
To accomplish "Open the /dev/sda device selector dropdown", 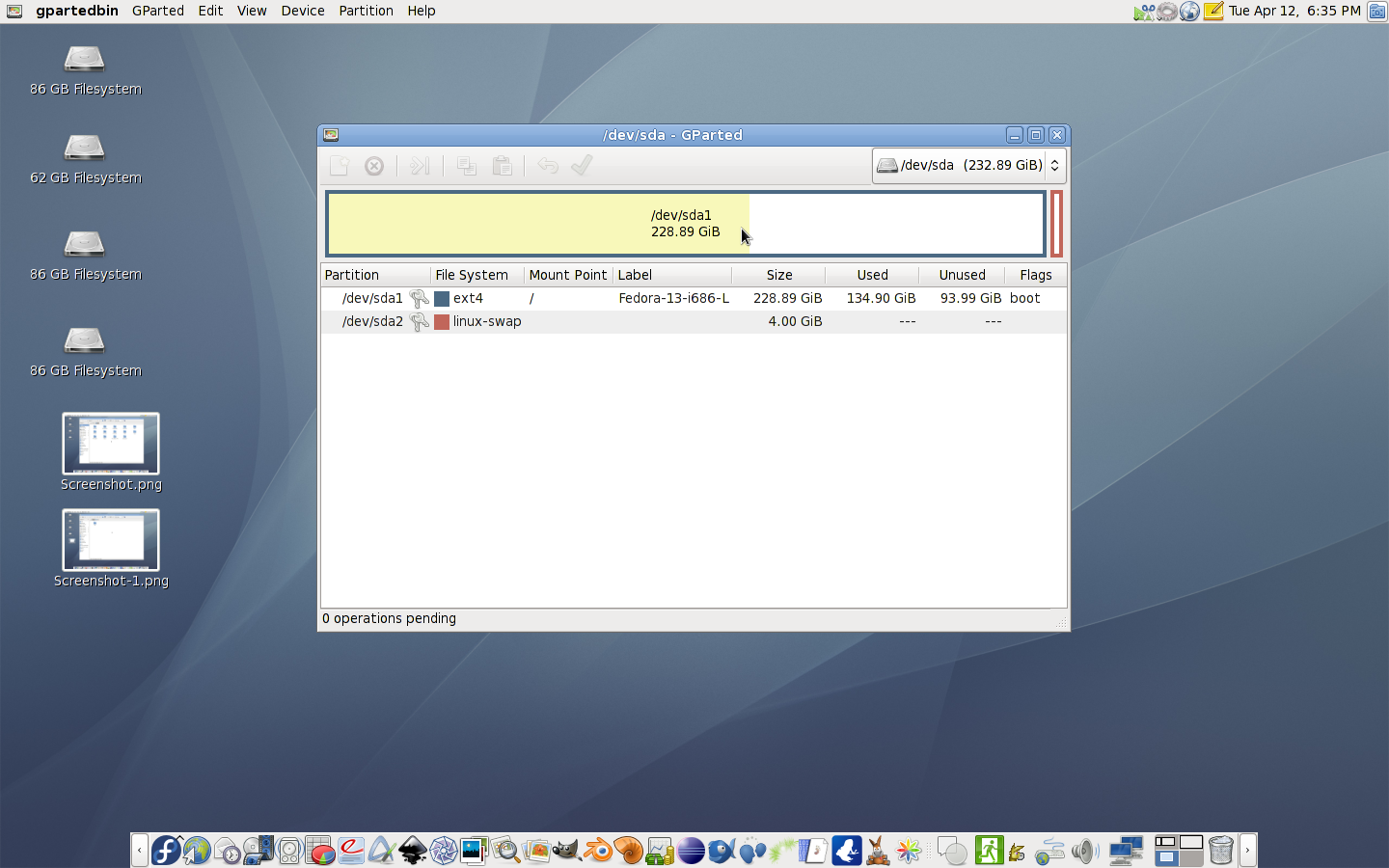I will (x=968, y=165).
